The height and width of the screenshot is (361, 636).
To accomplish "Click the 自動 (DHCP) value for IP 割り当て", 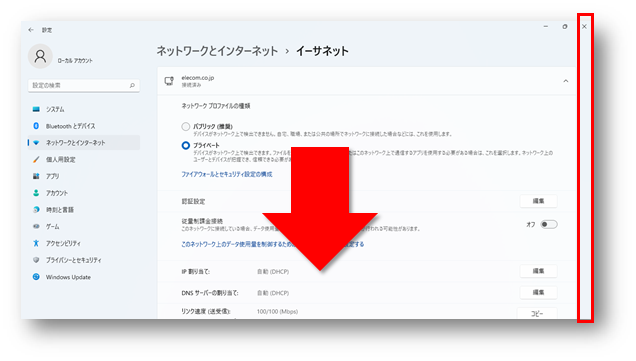I will [x=273, y=271].
